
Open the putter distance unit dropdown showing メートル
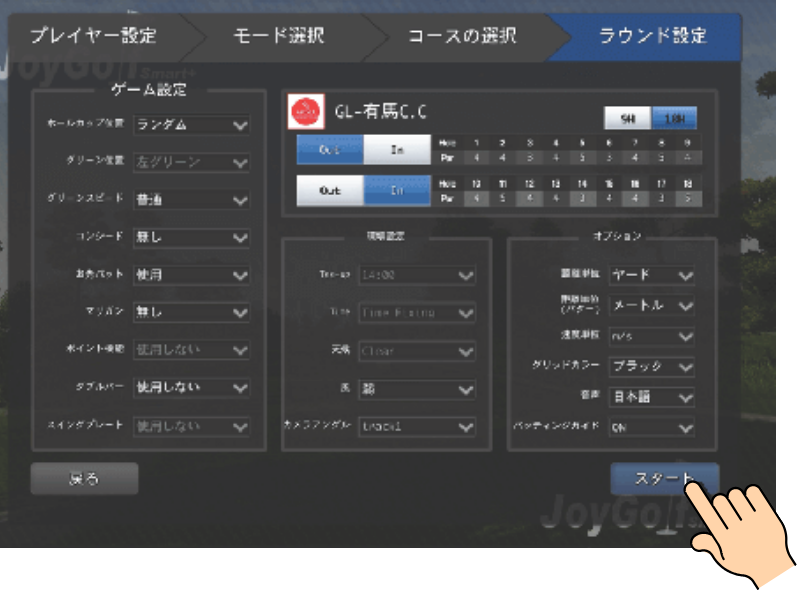652,306
